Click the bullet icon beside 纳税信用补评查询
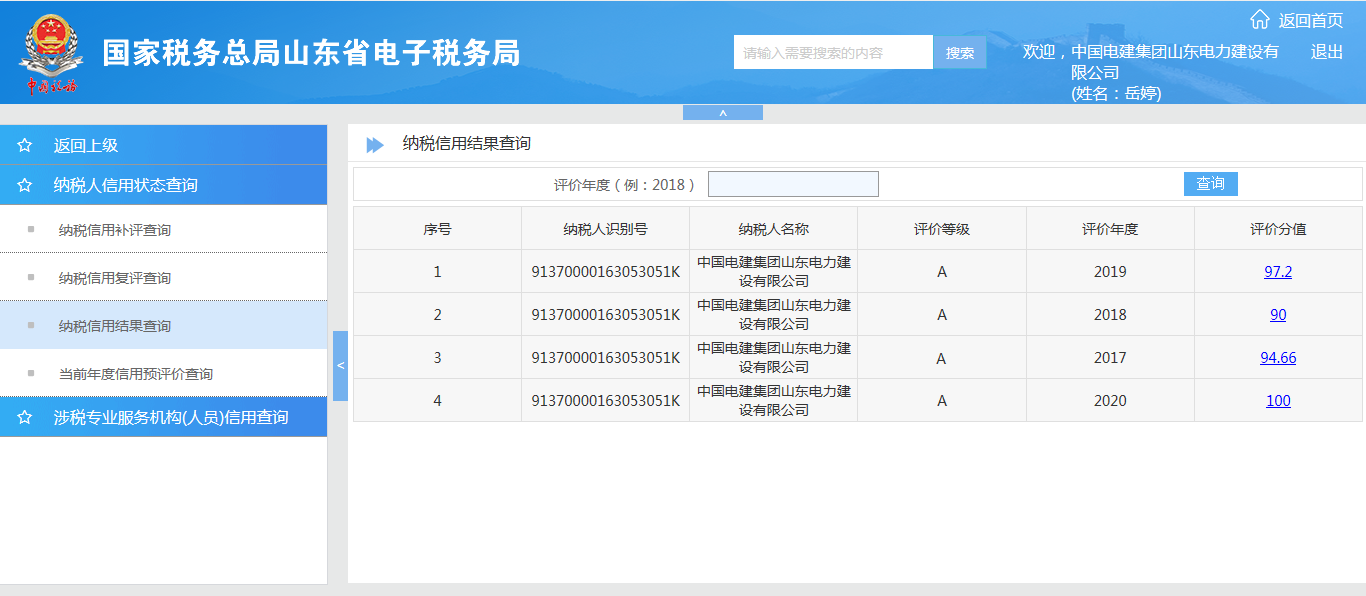Image resolution: width=1366 pixels, height=596 pixels. coord(33,229)
